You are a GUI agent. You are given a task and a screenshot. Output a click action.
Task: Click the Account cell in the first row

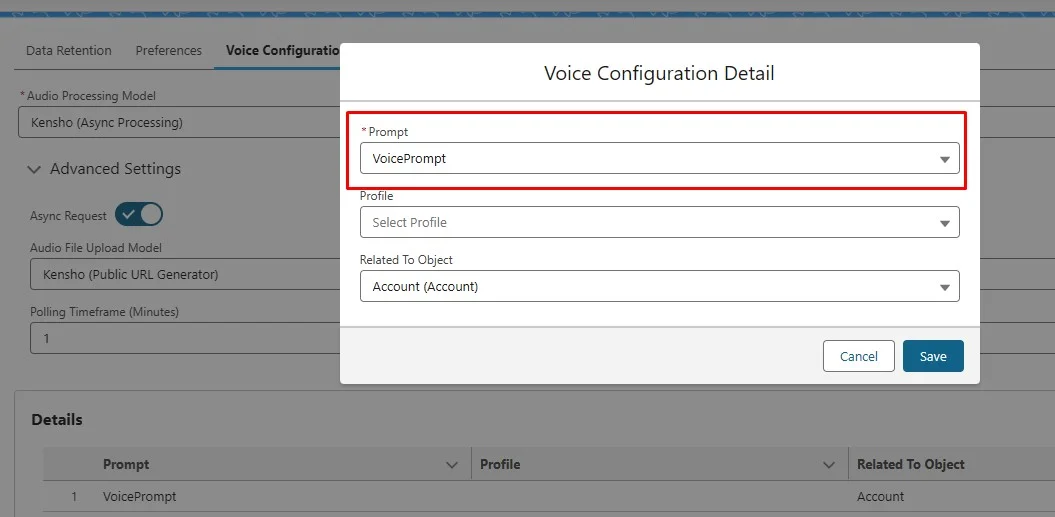pos(880,497)
